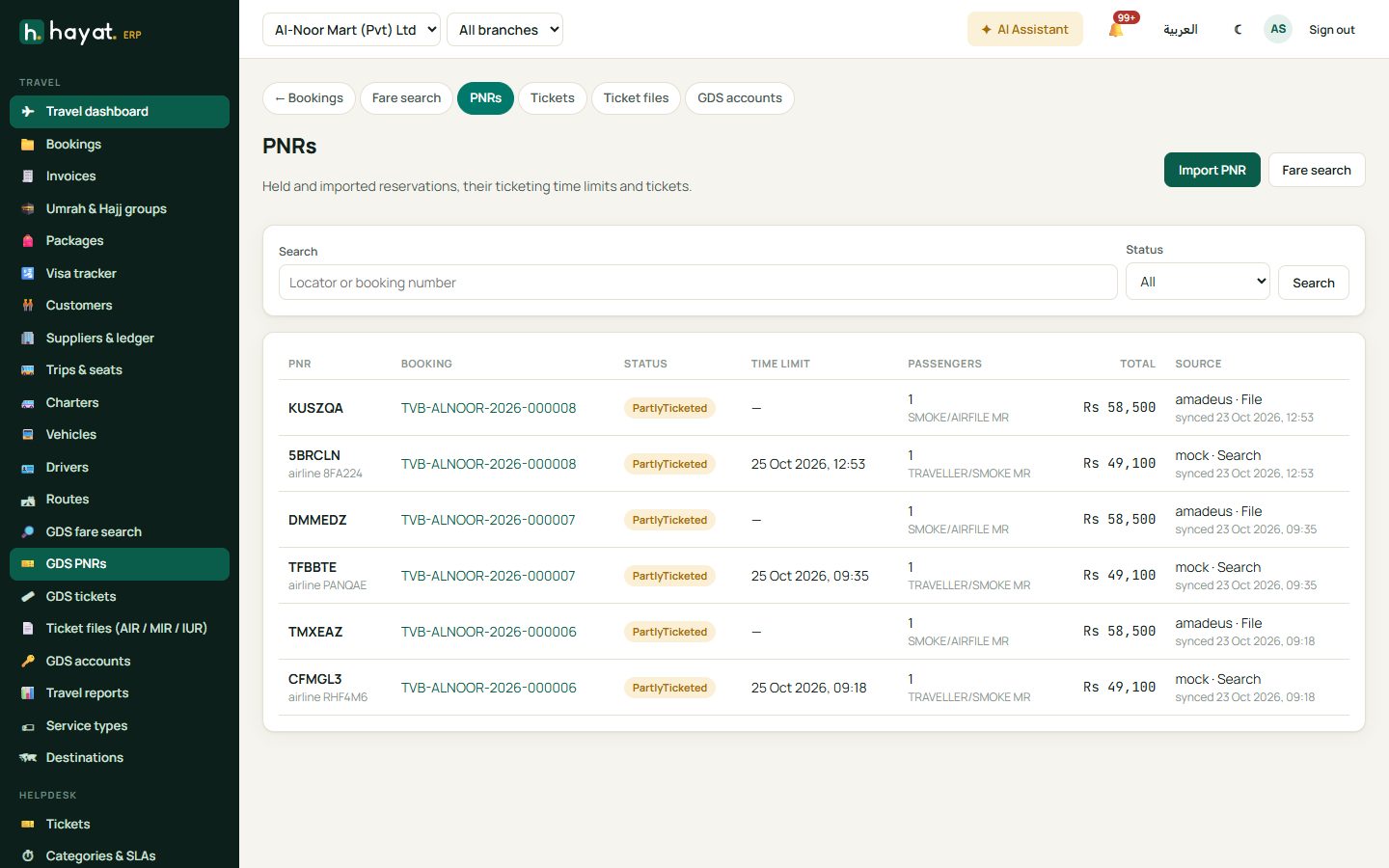Expand the All branches dropdown
The width and height of the screenshot is (1389, 868).
504,30
